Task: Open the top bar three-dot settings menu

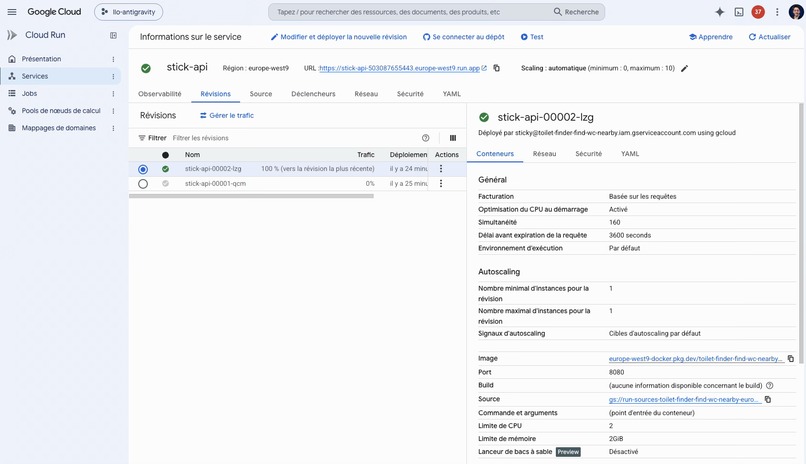Action: coord(777,12)
